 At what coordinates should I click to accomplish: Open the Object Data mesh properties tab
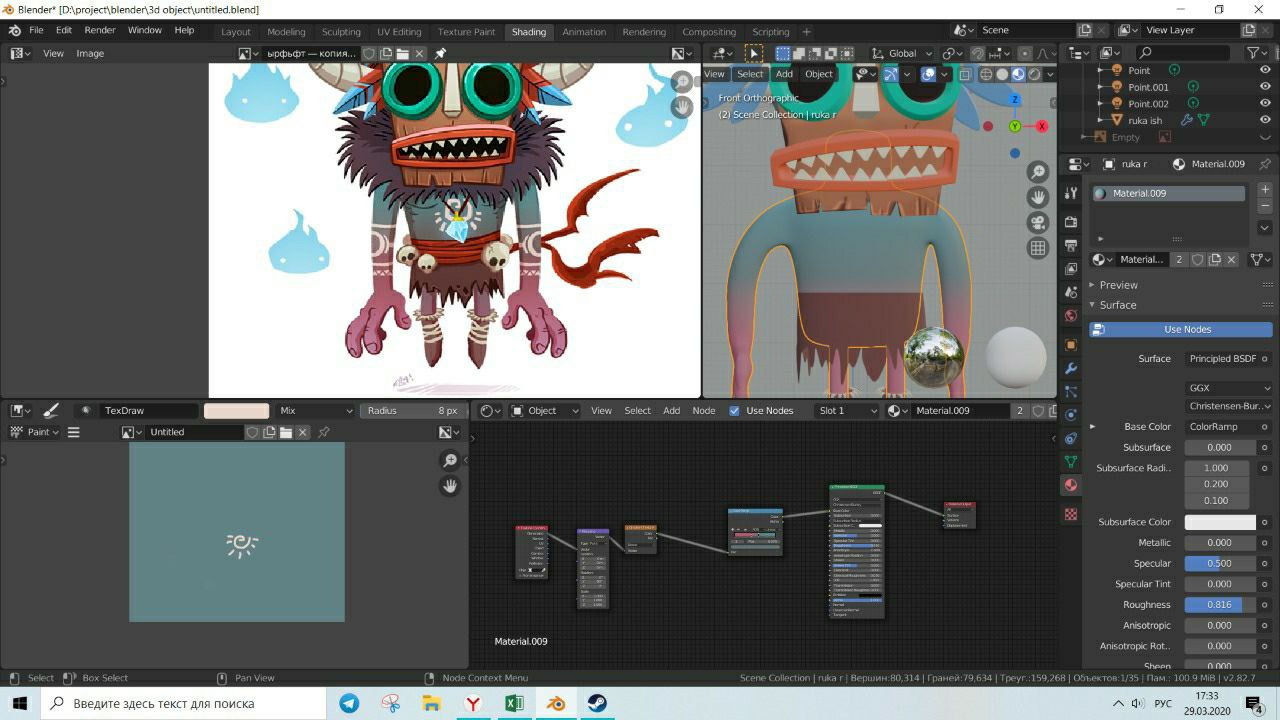[1071, 461]
